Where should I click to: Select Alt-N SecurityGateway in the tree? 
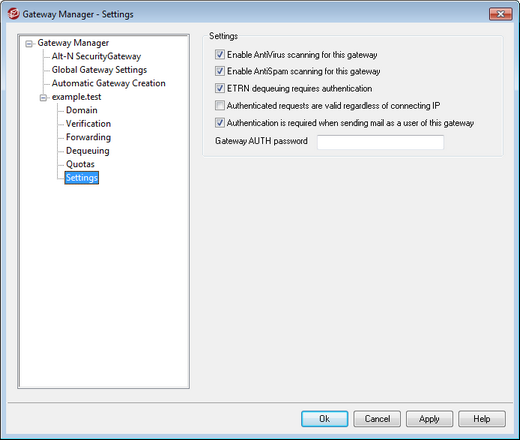96,56
